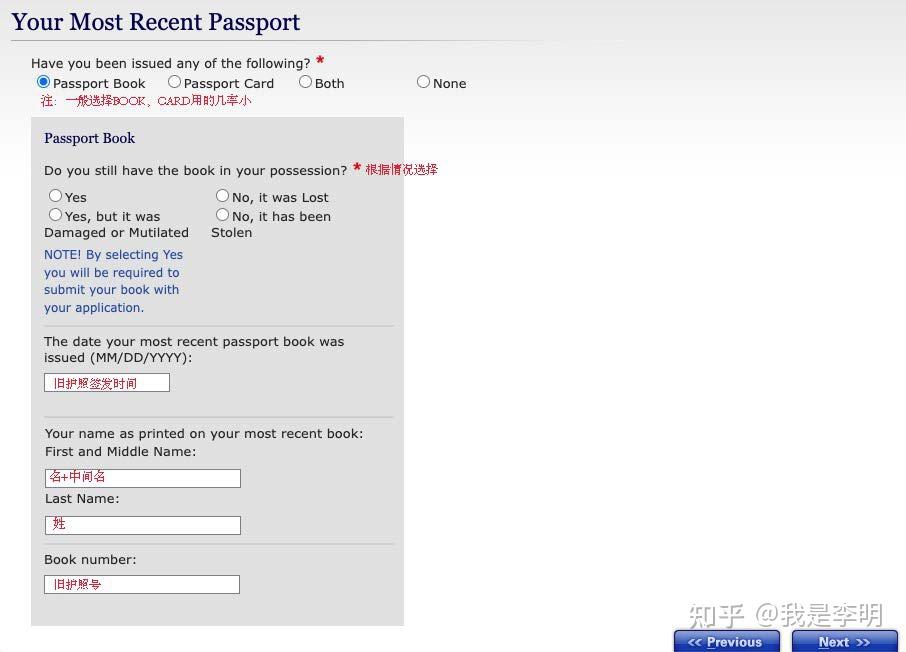Image resolution: width=906 pixels, height=652 pixels.
Task: Click the blue NOTE about submitting book
Action: point(113,281)
